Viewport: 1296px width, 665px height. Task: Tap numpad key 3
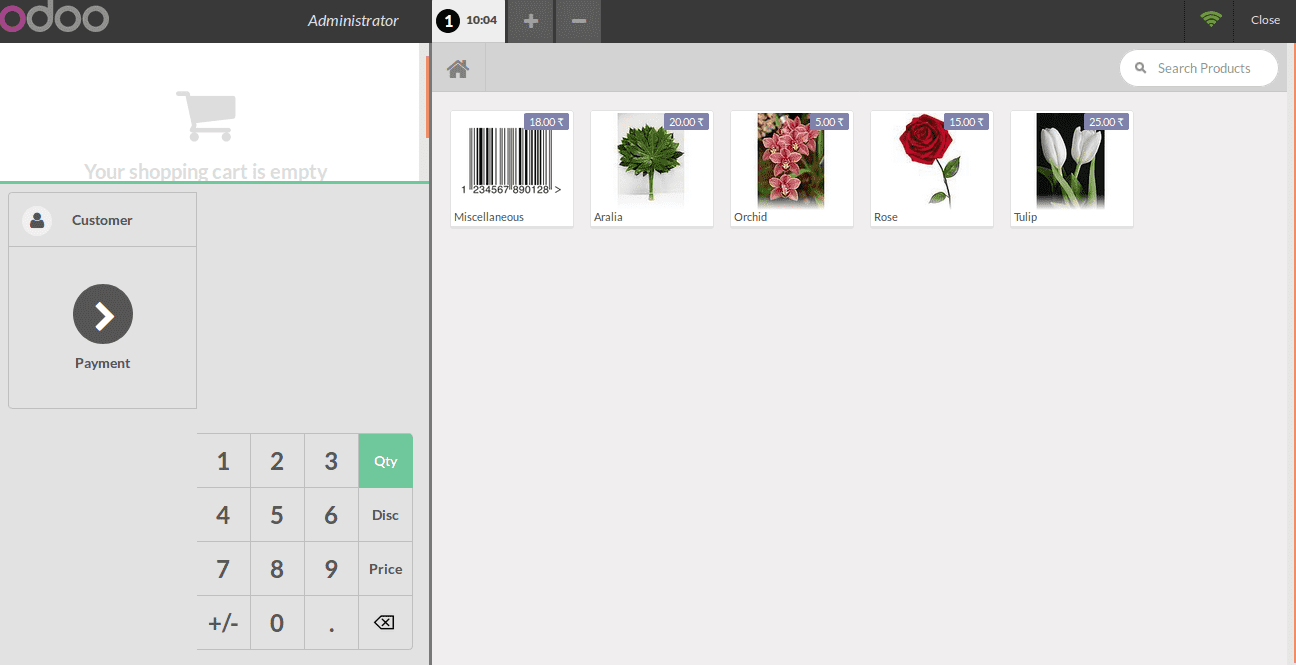331,461
